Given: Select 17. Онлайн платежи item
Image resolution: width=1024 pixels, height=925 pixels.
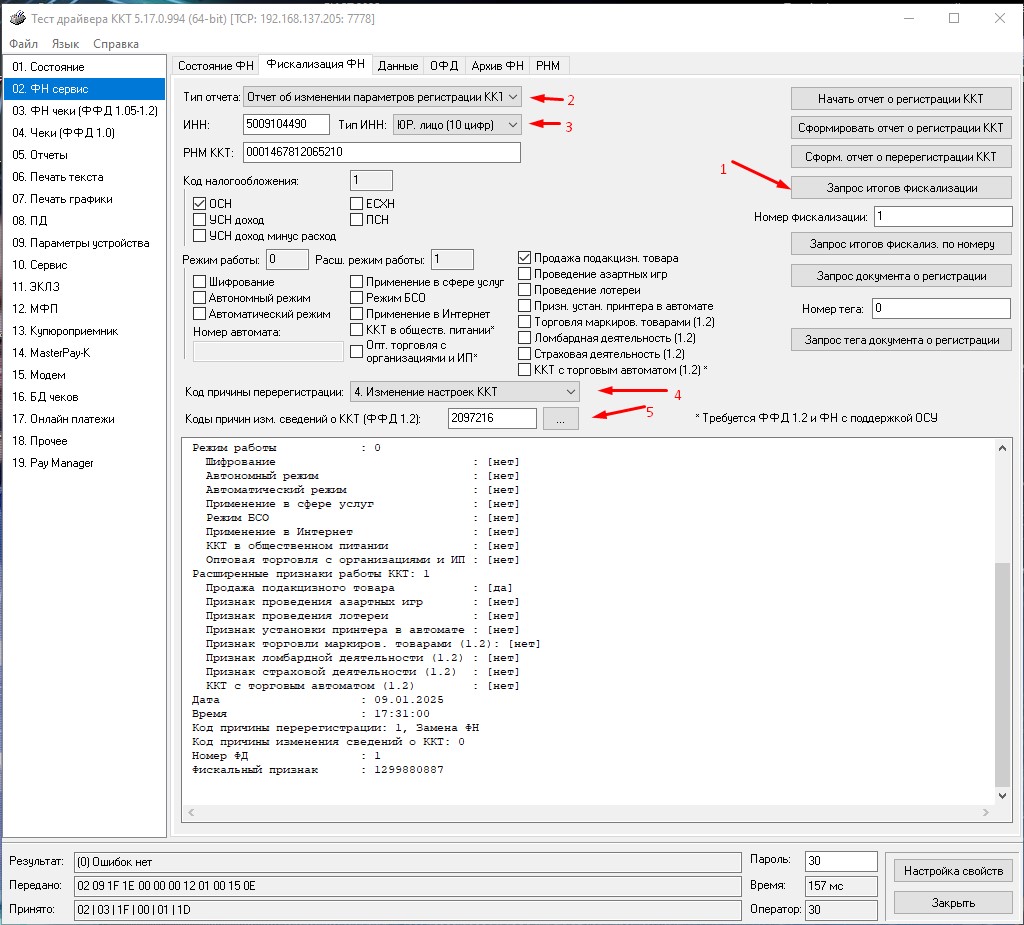Looking at the screenshot, I should tap(85, 419).
